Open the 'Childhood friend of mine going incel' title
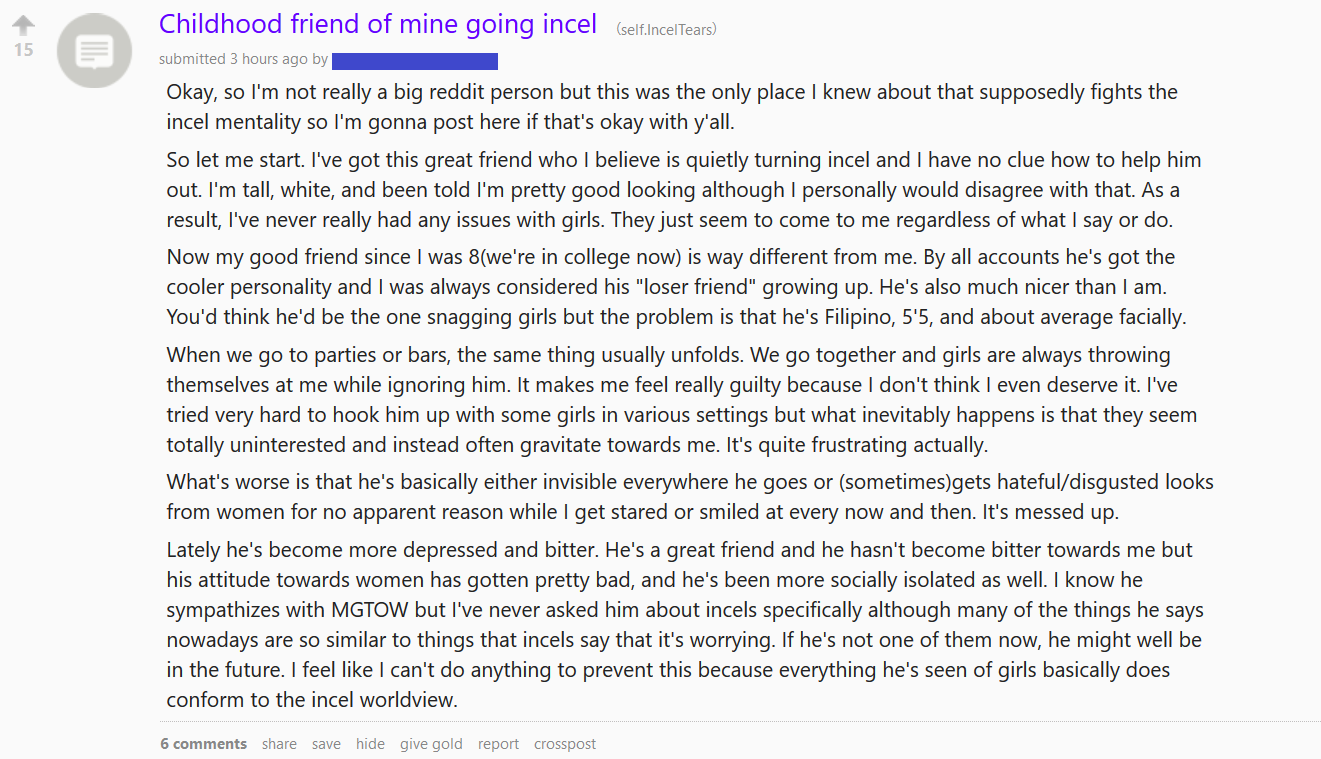This screenshot has width=1321, height=759. point(378,23)
